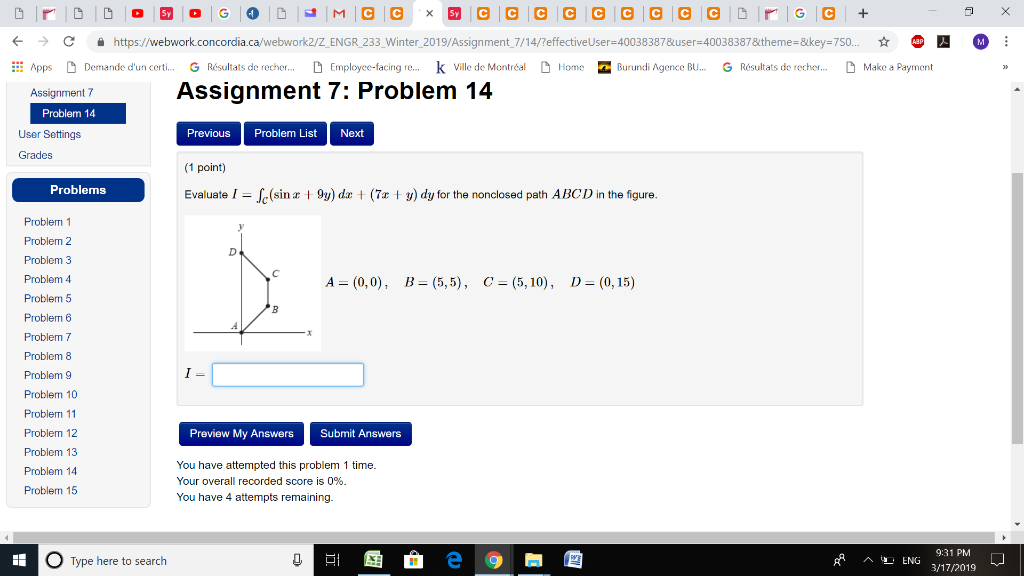Screen dimensions: 1024x576
Task: Click the Submit Answers button
Action: pos(360,434)
